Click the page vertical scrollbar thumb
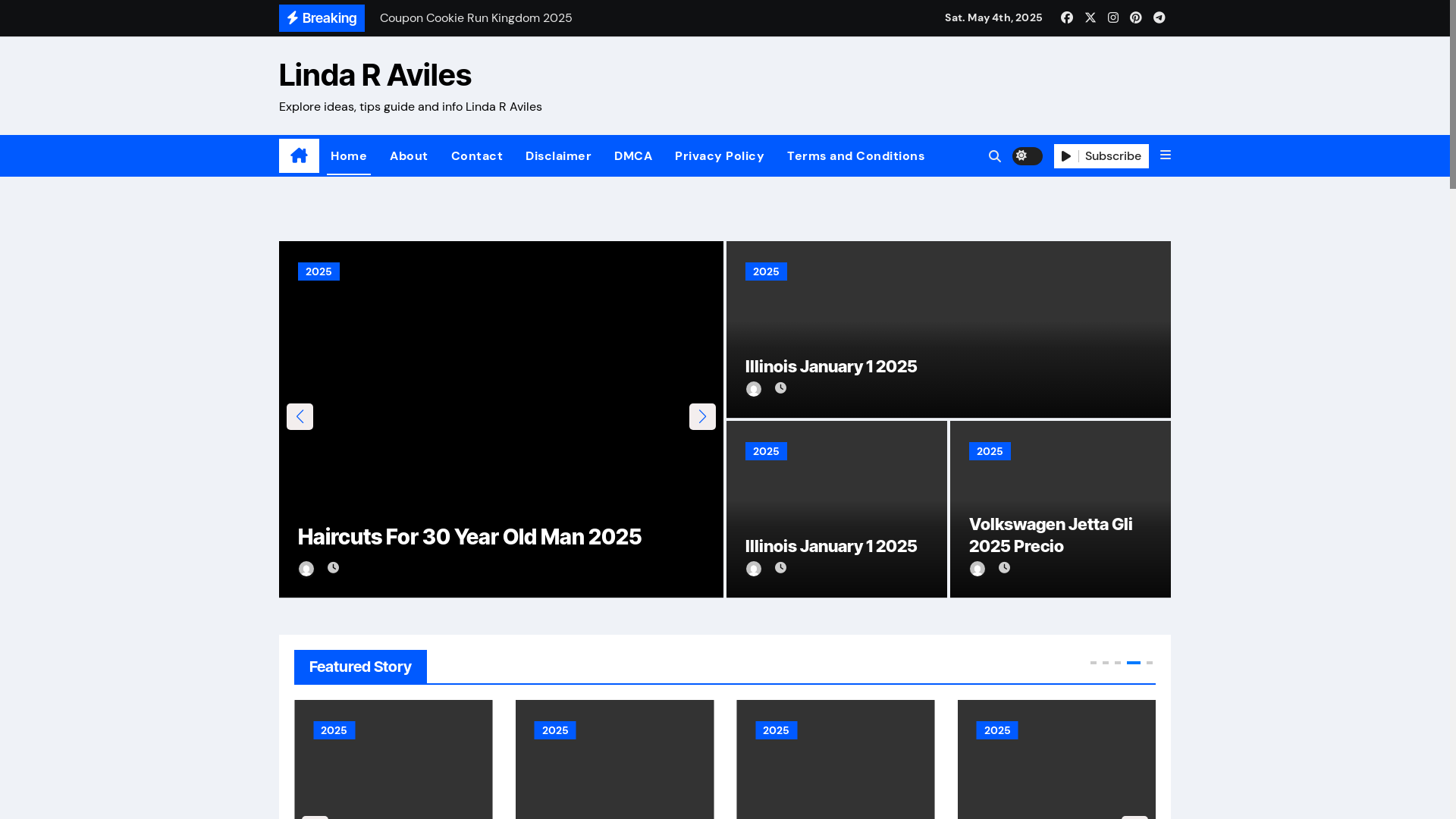The height and width of the screenshot is (819, 1456). [x=1453, y=94]
